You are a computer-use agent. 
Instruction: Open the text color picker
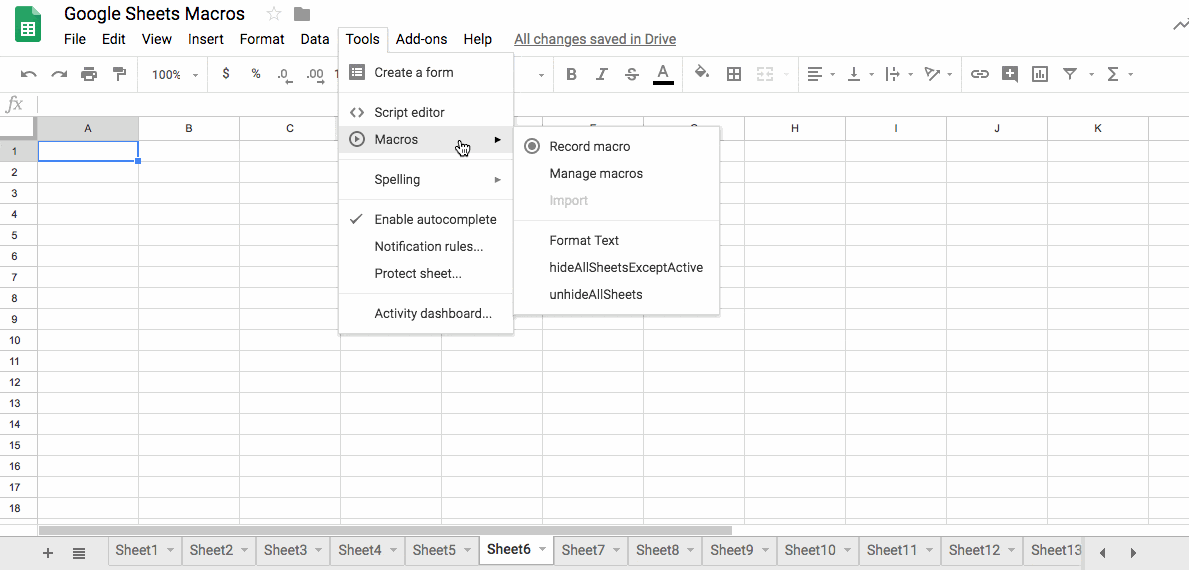[x=663, y=74]
